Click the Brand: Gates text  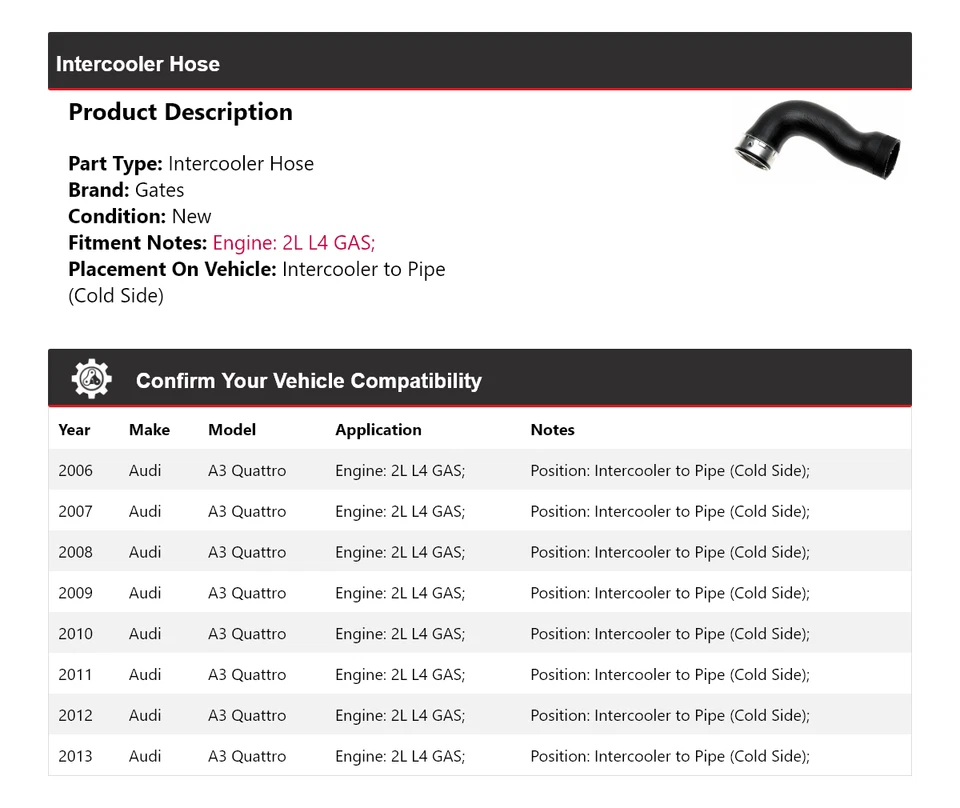coord(126,190)
